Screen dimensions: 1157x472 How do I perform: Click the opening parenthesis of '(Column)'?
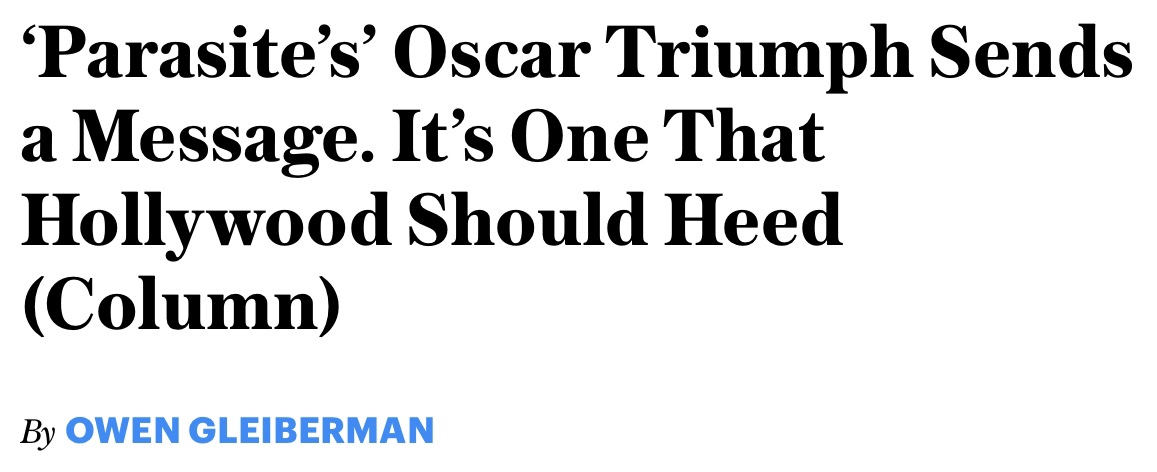pos(32,305)
